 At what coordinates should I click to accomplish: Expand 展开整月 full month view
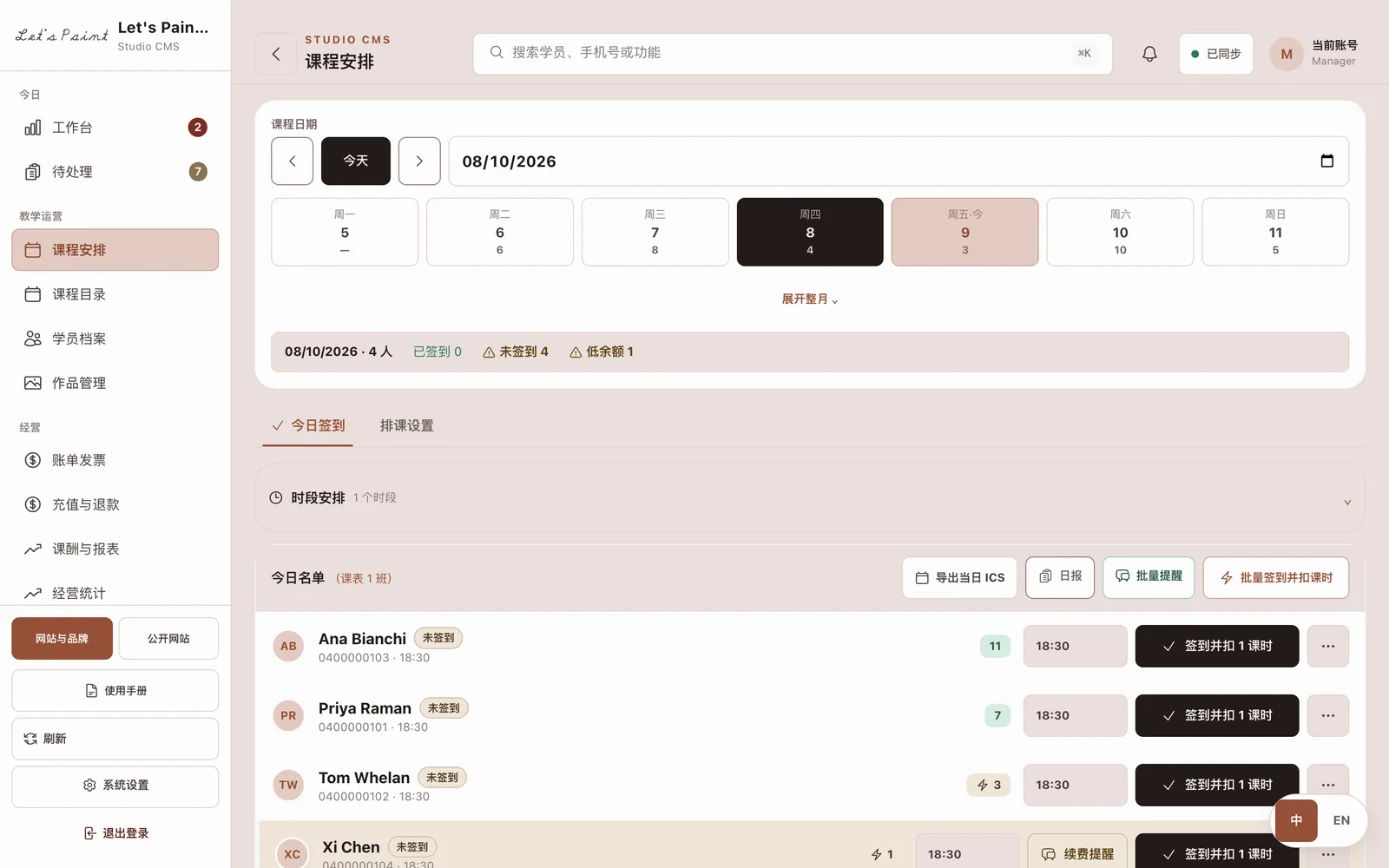coord(810,299)
